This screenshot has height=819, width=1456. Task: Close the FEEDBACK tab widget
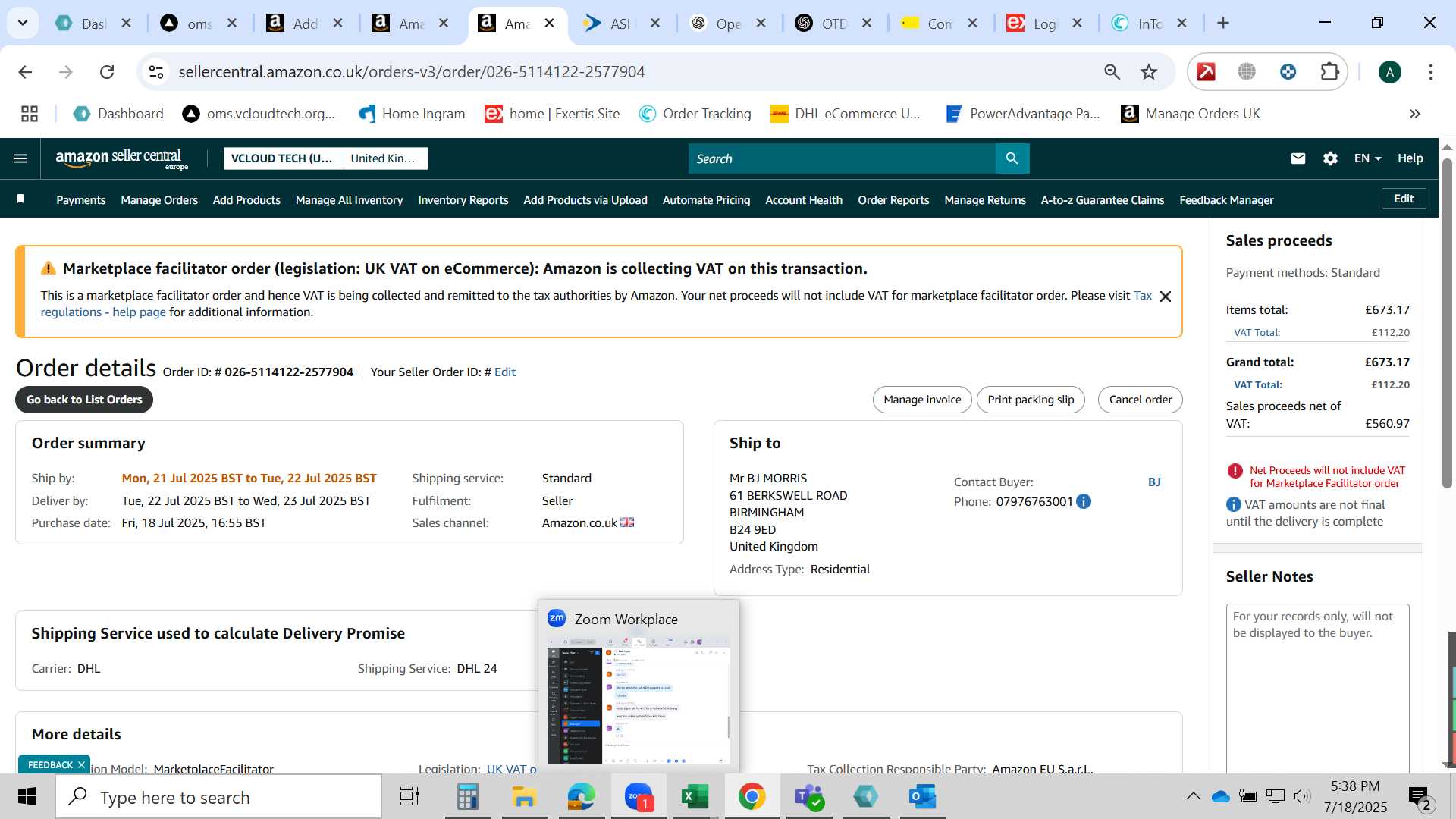(81, 765)
